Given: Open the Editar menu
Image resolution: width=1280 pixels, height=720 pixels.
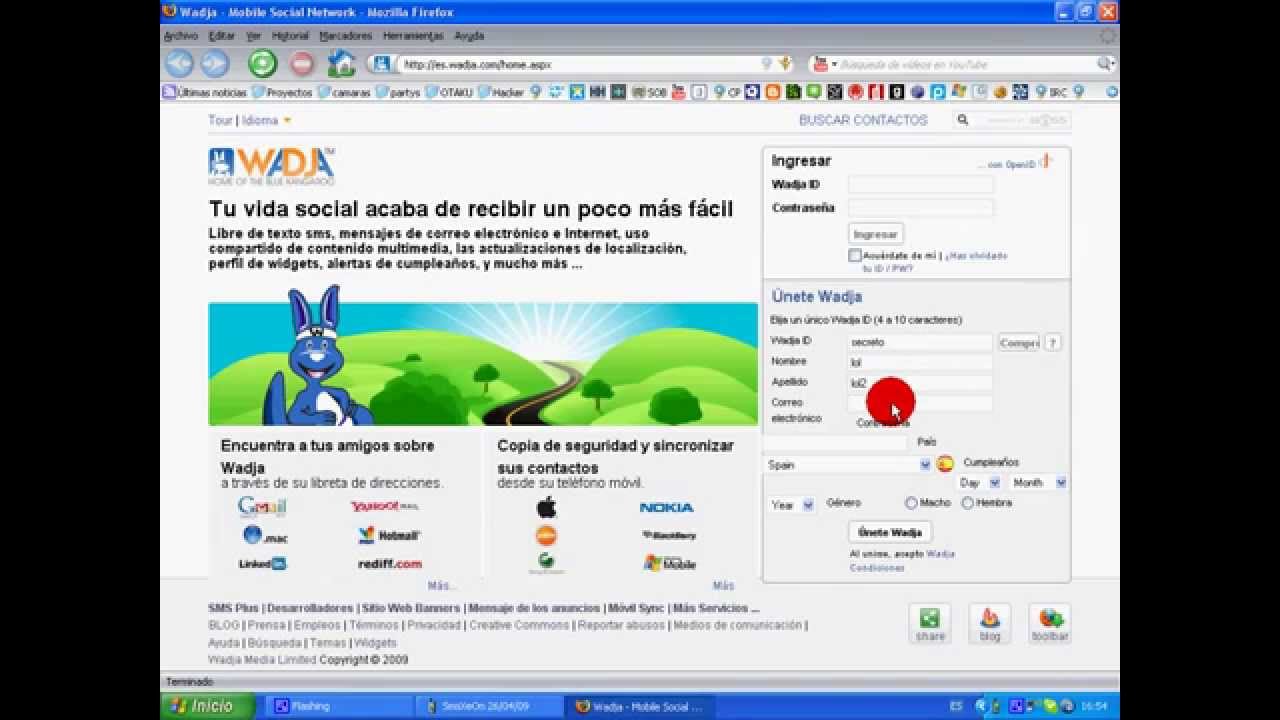Looking at the screenshot, I should point(222,36).
